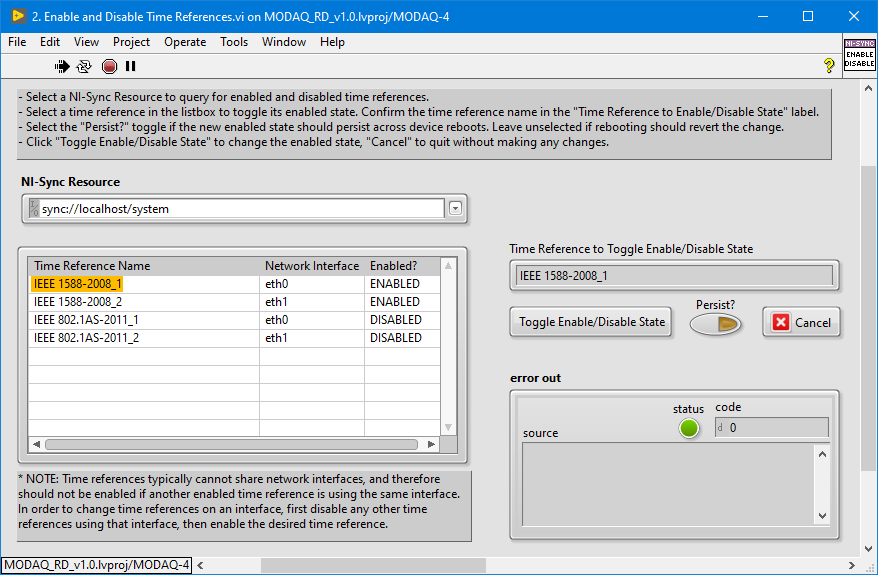This screenshot has height=575, width=878.
Task: Click the NI-Sync Resource sync://localhost/system field
Action: [237, 209]
